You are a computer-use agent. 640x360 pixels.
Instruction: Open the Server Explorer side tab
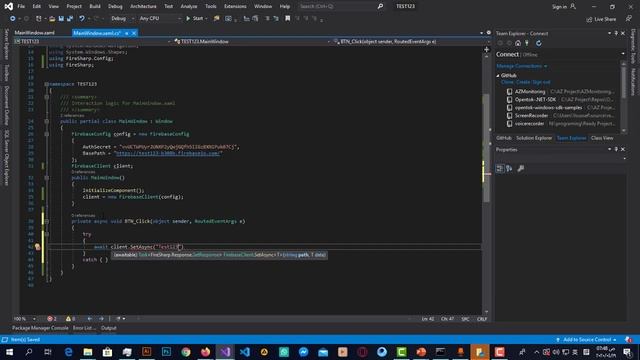(6, 44)
